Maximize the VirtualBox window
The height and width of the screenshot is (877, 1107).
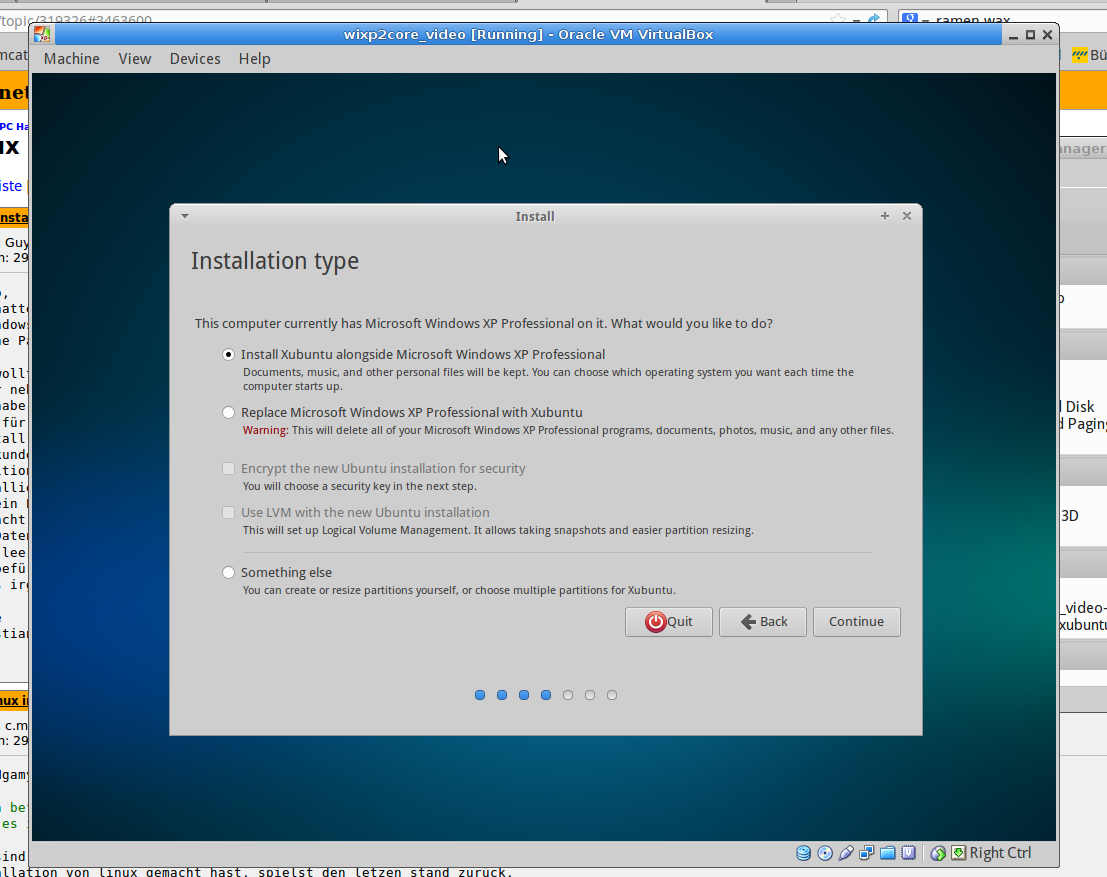1030,35
